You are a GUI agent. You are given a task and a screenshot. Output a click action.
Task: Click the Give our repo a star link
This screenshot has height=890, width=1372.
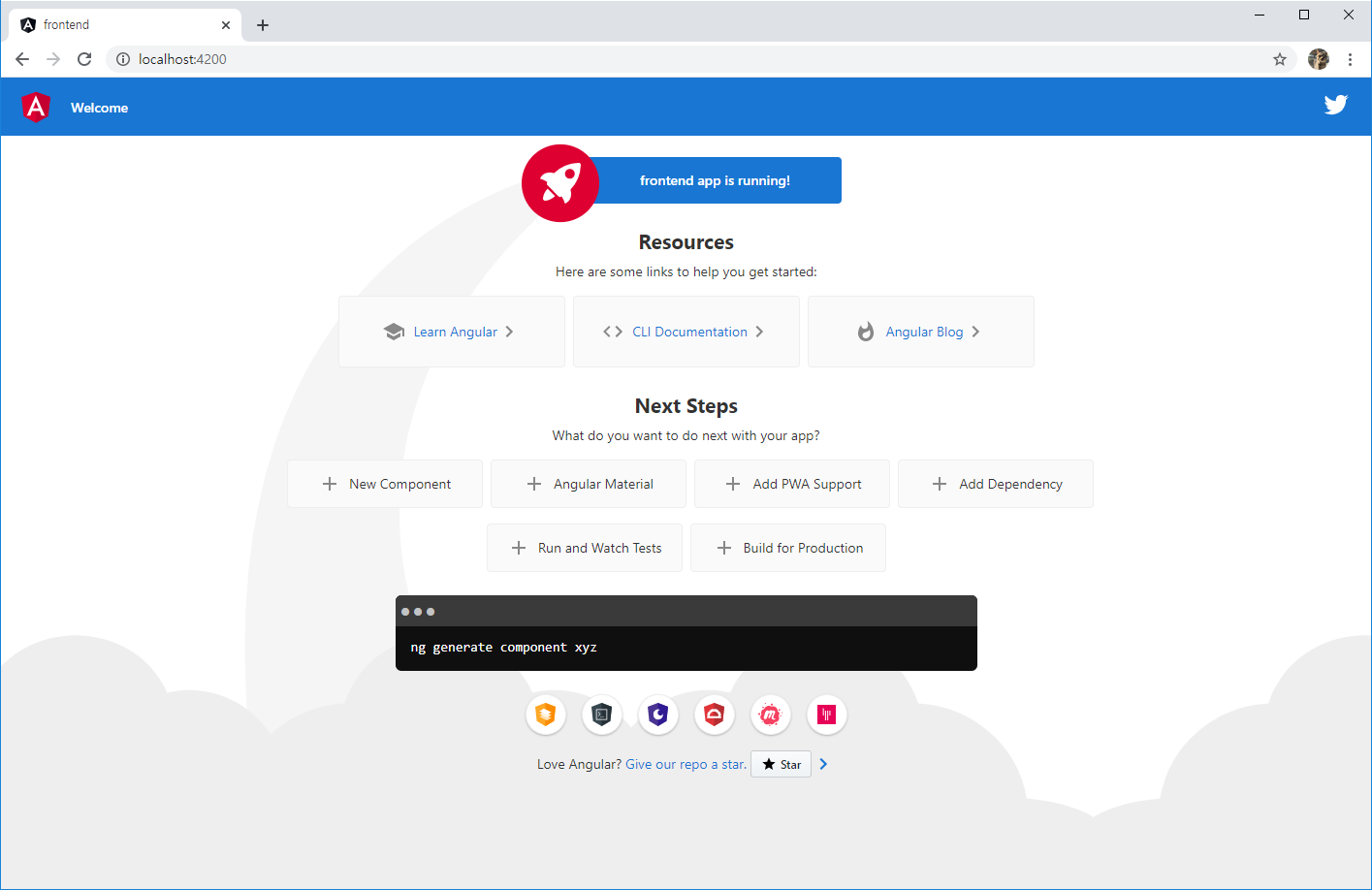[x=686, y=764]
